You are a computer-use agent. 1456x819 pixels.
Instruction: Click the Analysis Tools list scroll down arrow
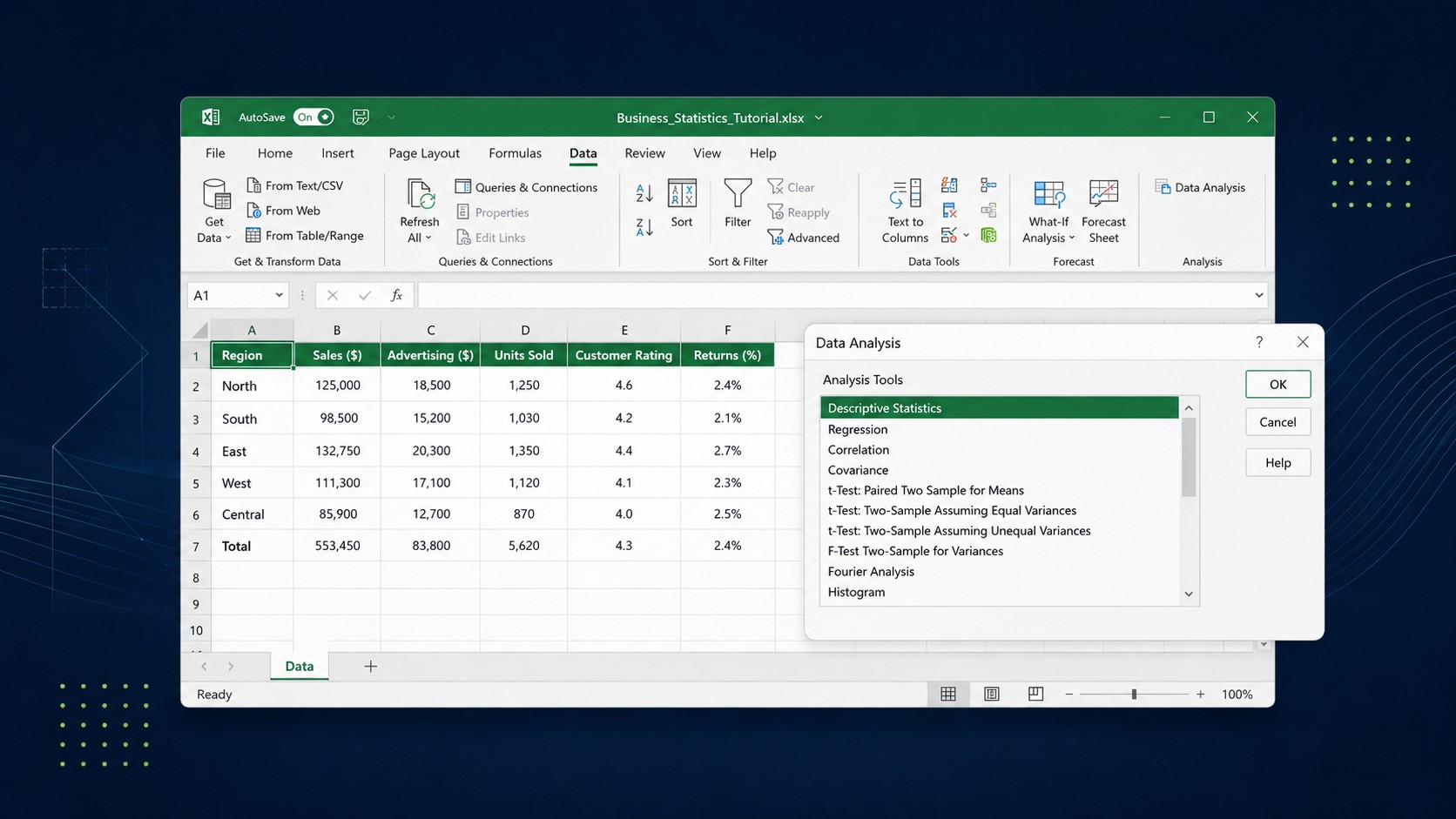1189,594
